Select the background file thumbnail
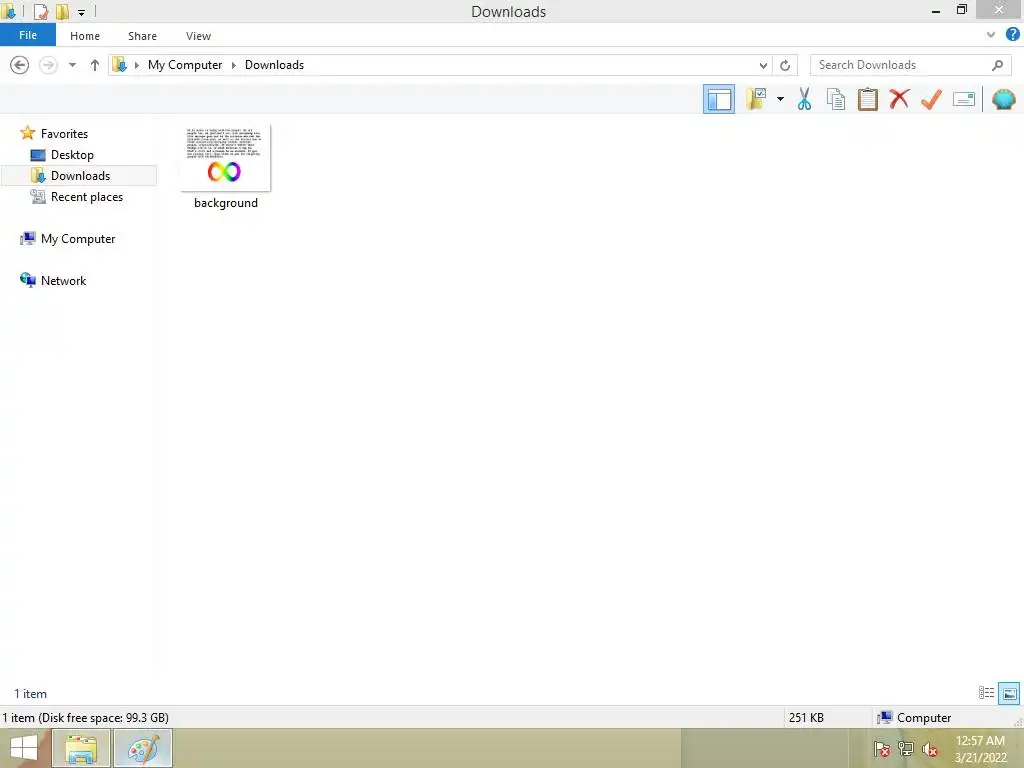Viewport: 1024px width, 768px height. [x=226, y=158]
